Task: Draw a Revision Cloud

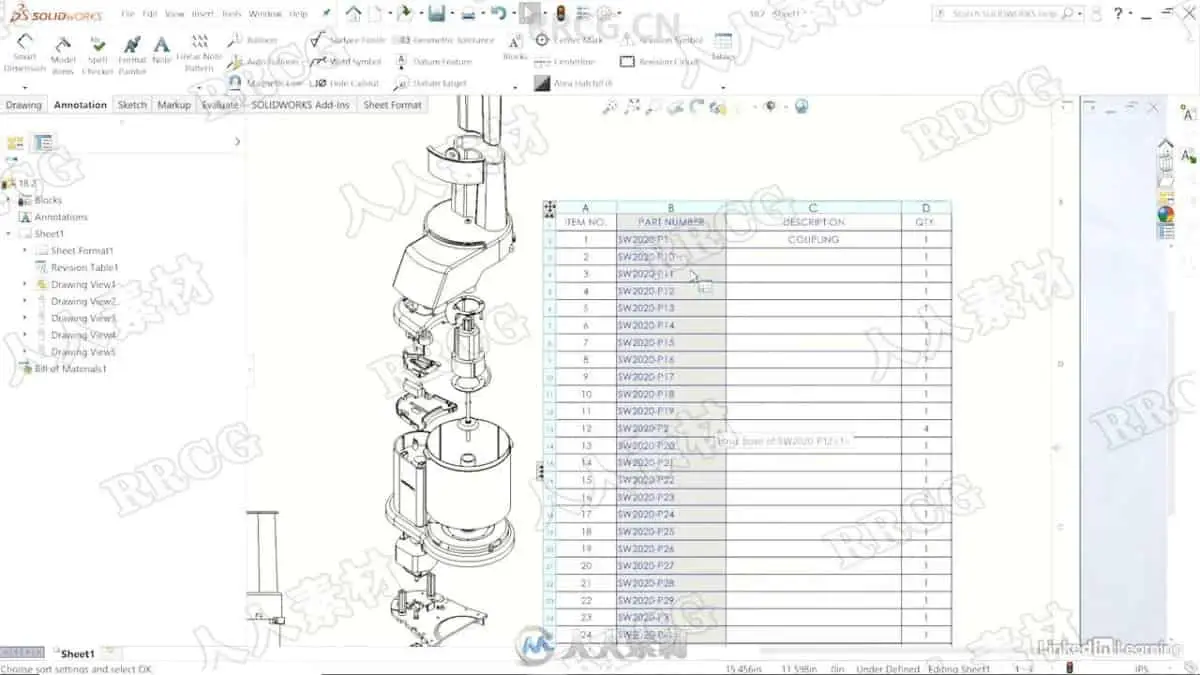Action: [659, 62]
